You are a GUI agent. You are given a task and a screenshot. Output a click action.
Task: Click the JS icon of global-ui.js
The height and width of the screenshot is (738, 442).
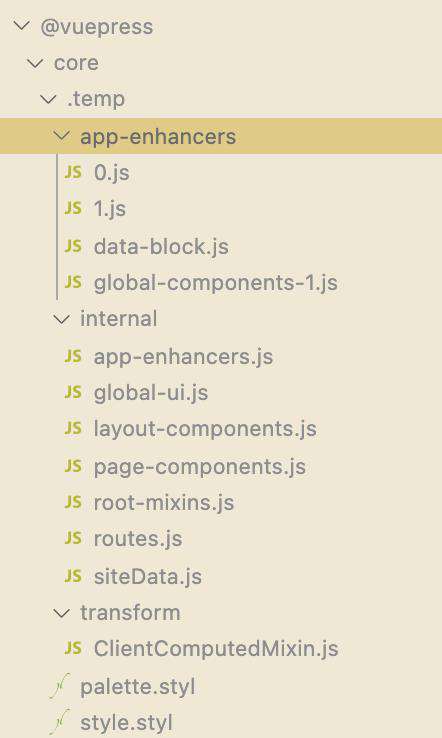pyautogui.click(x=73, y=392)
